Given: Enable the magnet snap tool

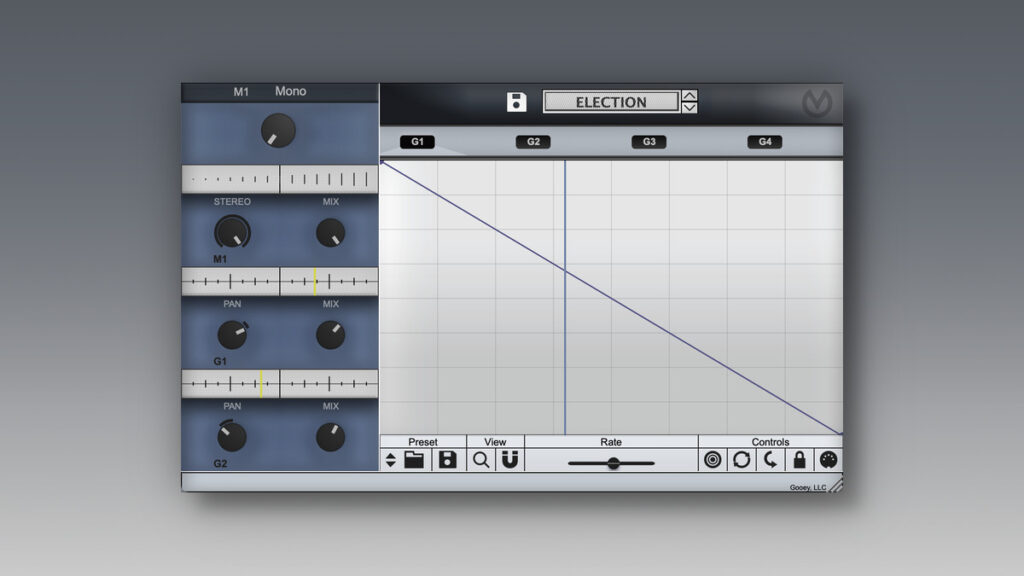Looking at the screenshot, I should tap(511, 460).
